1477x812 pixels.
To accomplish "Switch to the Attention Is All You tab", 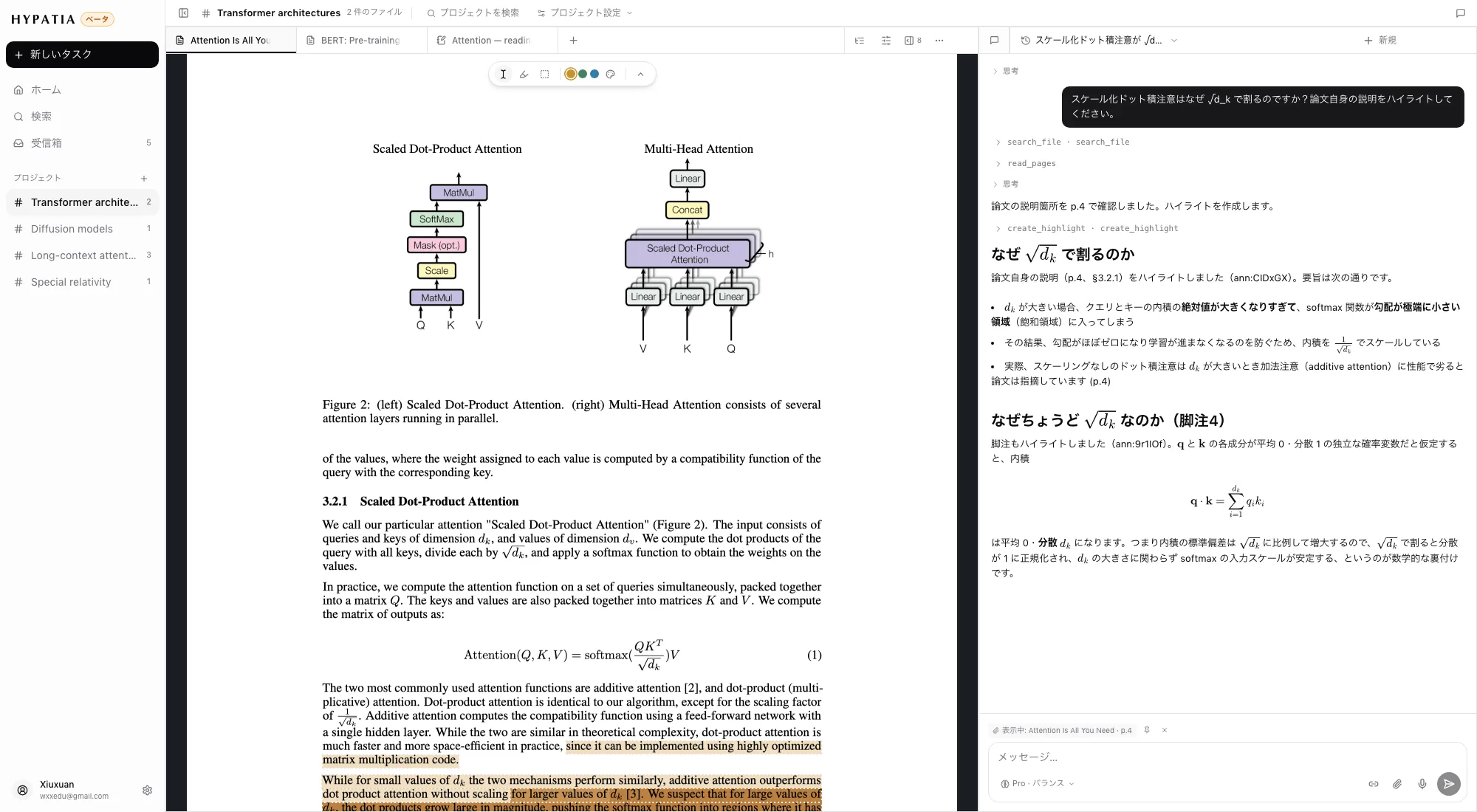I will point(230,41).
